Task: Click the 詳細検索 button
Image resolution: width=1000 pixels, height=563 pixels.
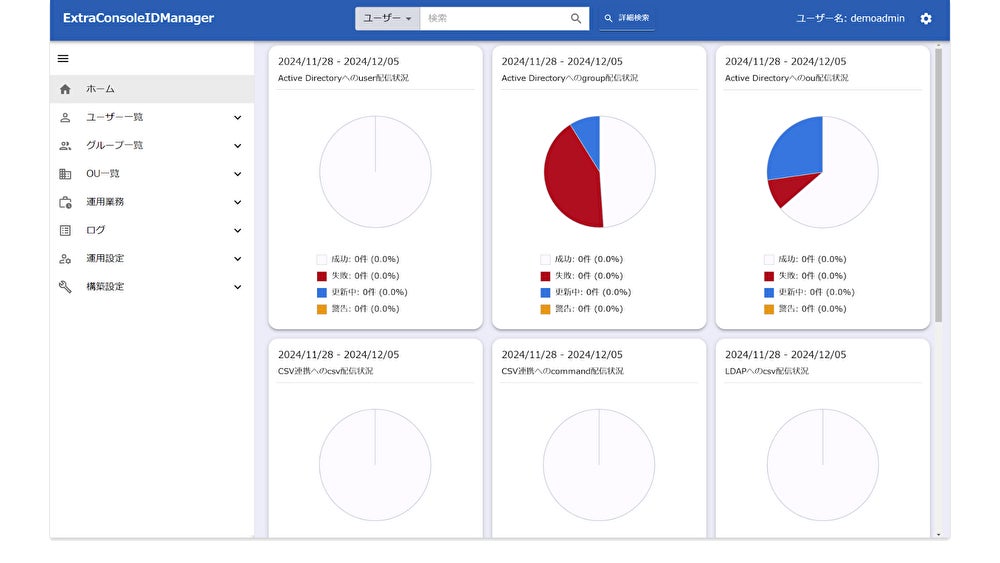Action: click(627, 18)
